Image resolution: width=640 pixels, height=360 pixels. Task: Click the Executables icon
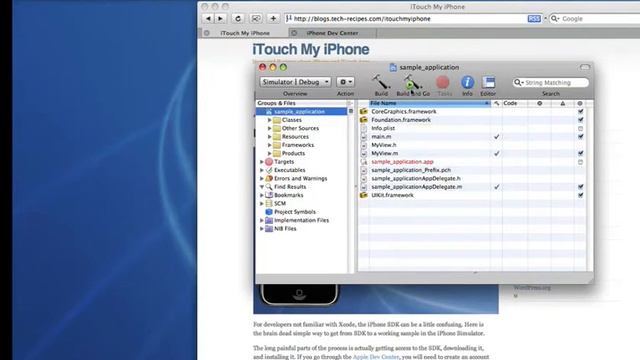269,170
